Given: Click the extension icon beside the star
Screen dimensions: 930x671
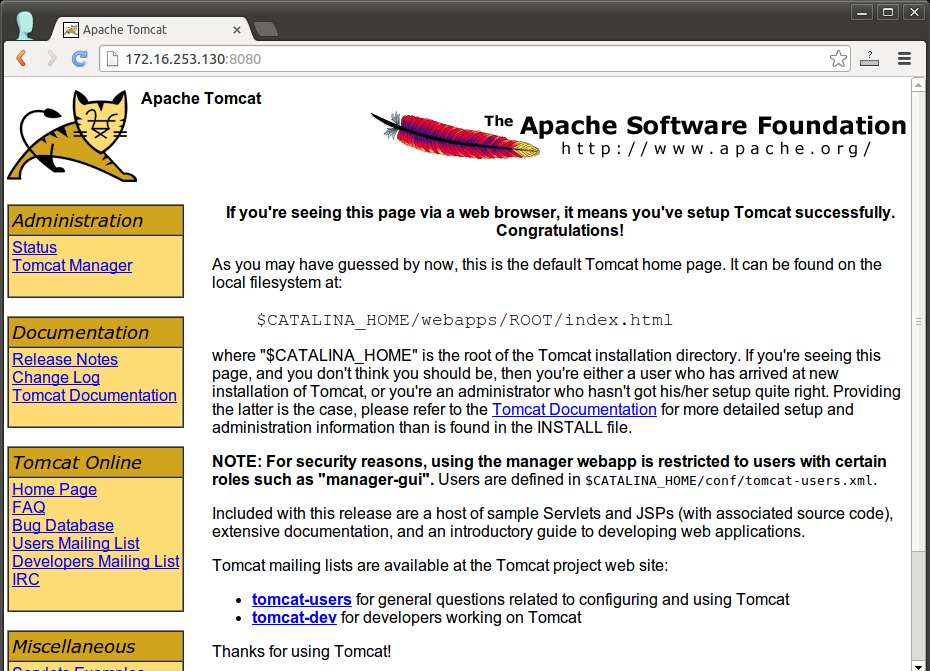Looking at the screenshot, I should coord(870,59).
